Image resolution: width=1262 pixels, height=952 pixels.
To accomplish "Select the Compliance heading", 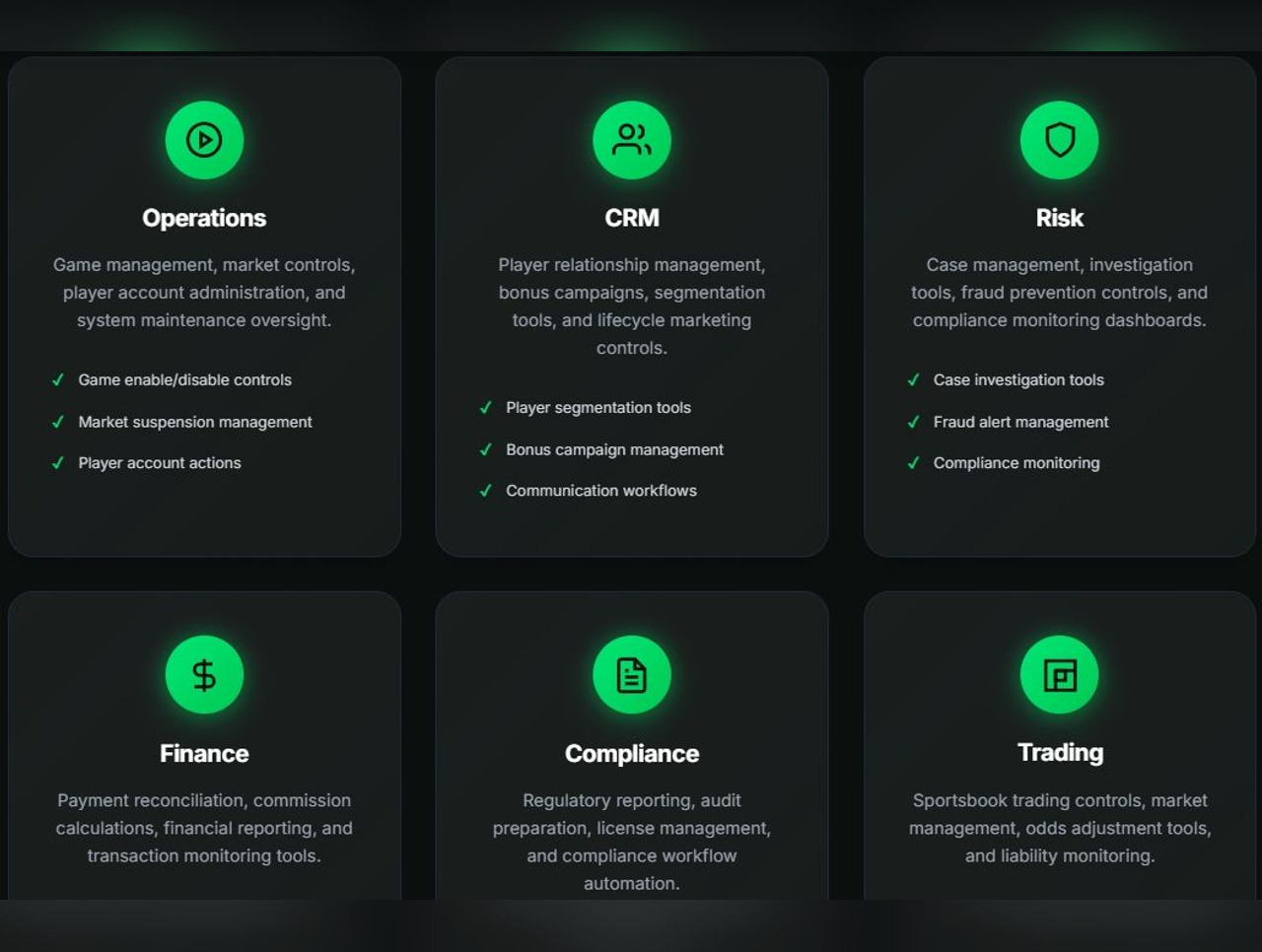I will pyautogui.click(x=632, y=753).
